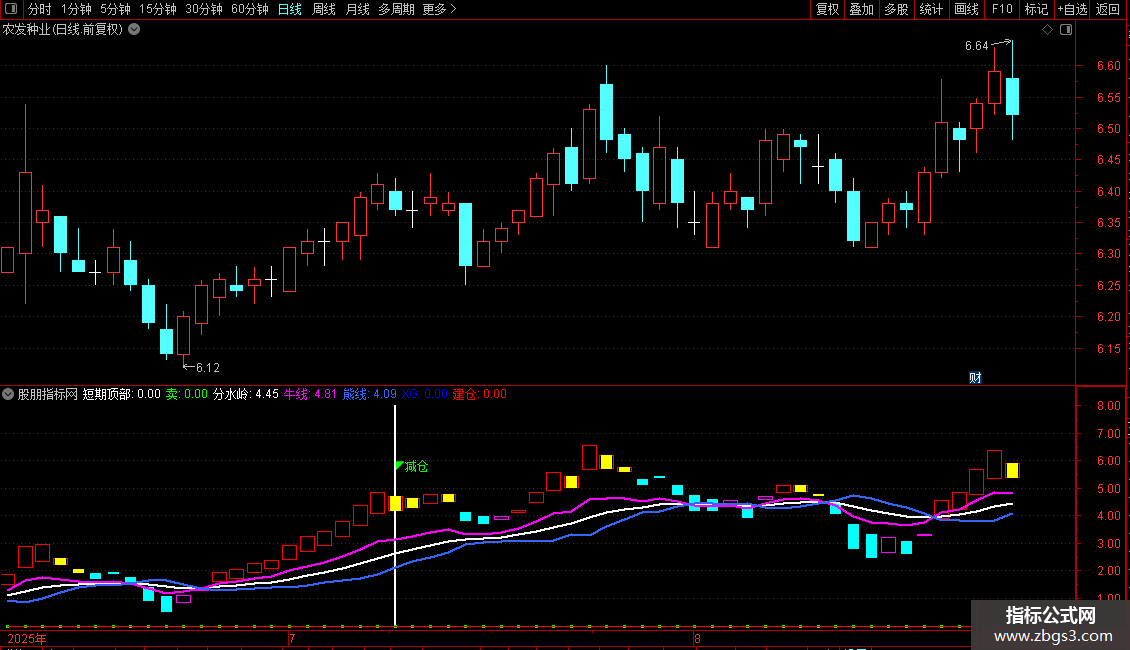Click the 6.60 price axis label
Screen dimensions: 1130x650
1108,66
